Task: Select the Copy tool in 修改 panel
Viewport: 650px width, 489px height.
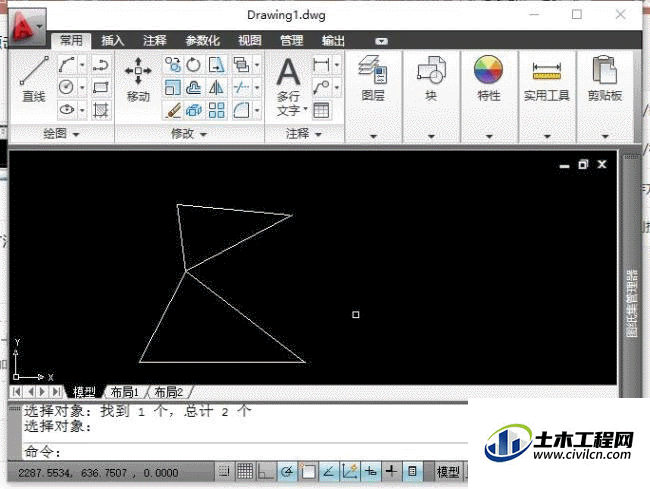Action: pyautogui.click(x=172, y=65)
